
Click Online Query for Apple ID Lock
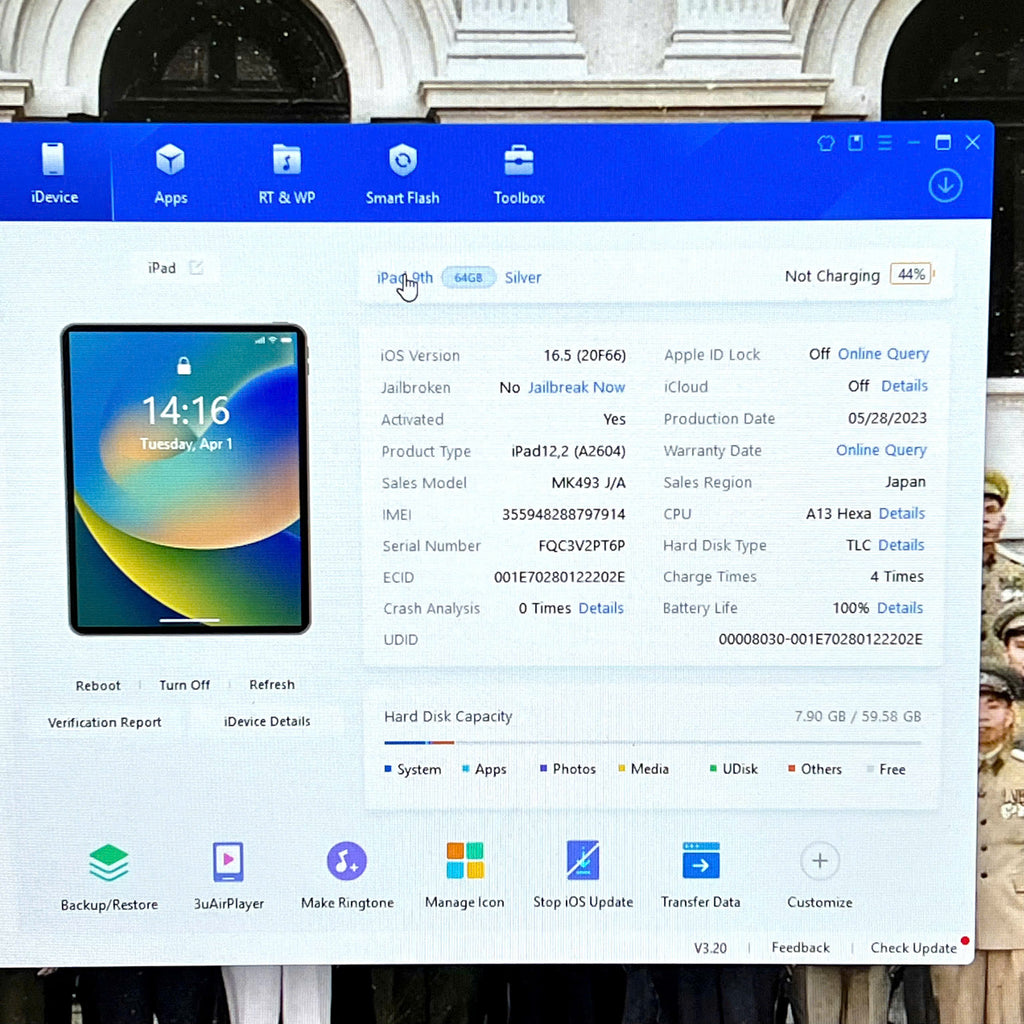[x=883, y=354]
